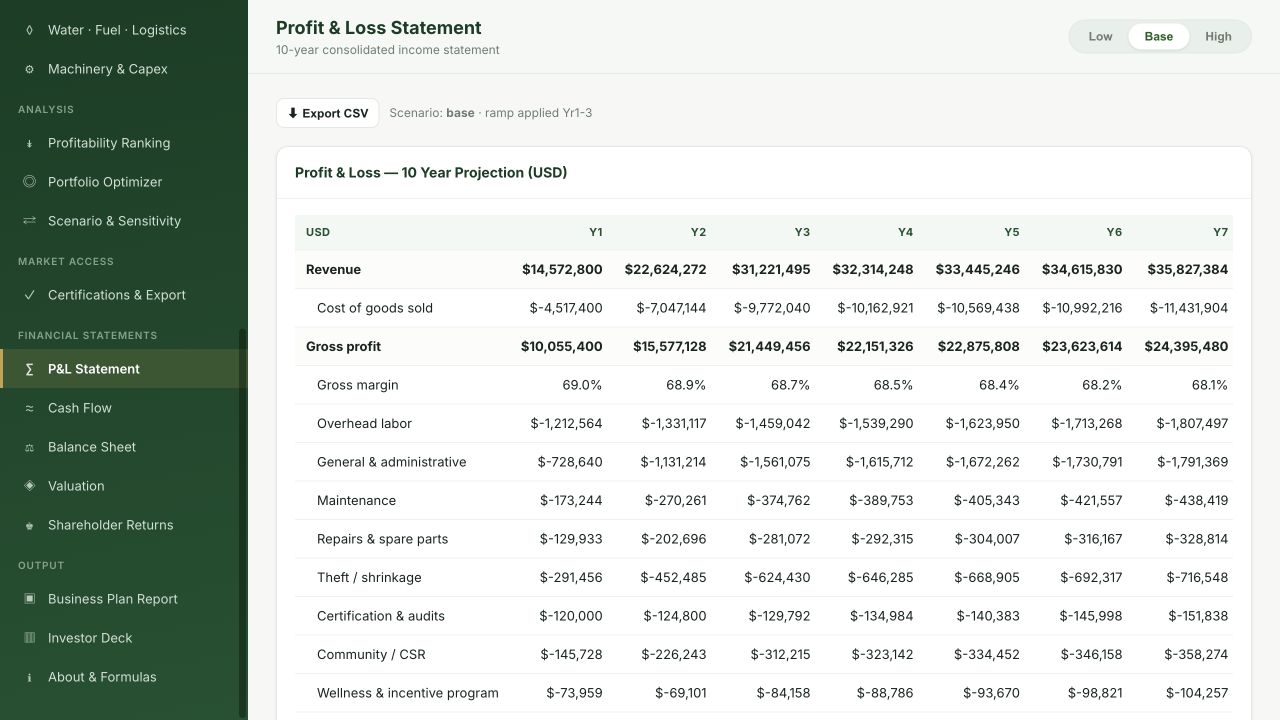
Task: Click the Repairs & spare parts label
Action: coord(383,539)
